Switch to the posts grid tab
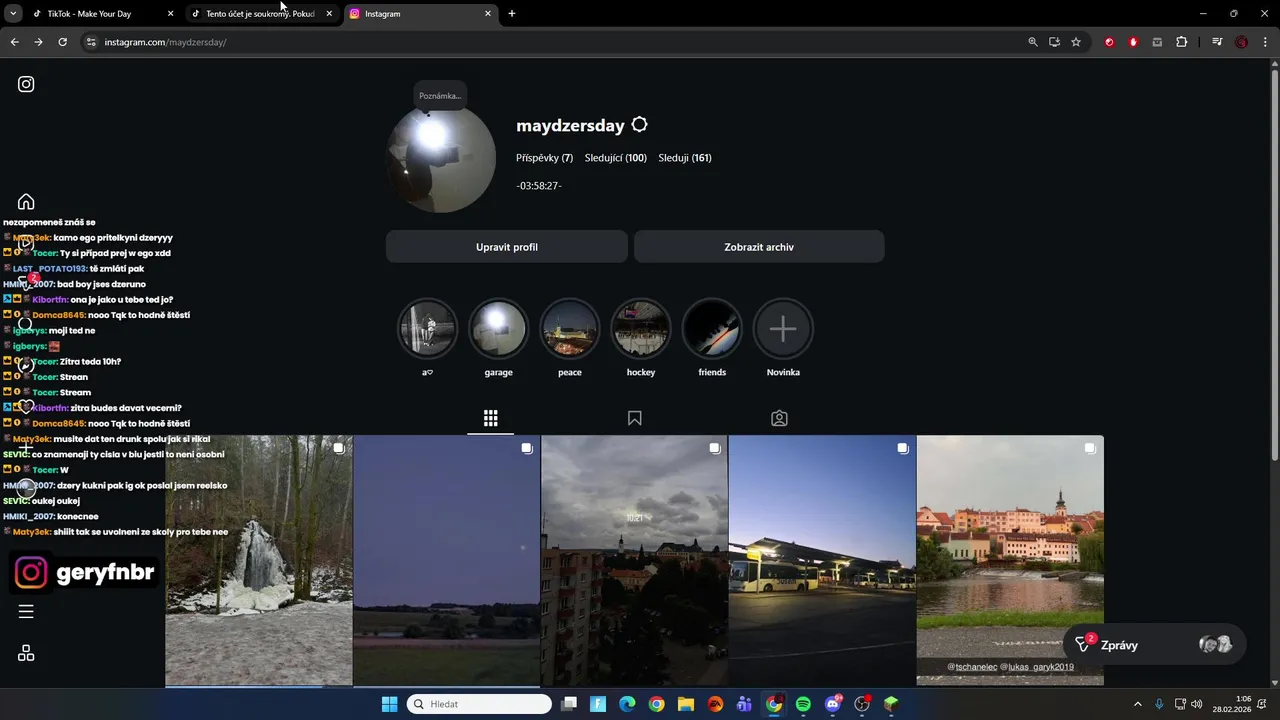Viewport: 1280px width, 720px height. (490, 418)
